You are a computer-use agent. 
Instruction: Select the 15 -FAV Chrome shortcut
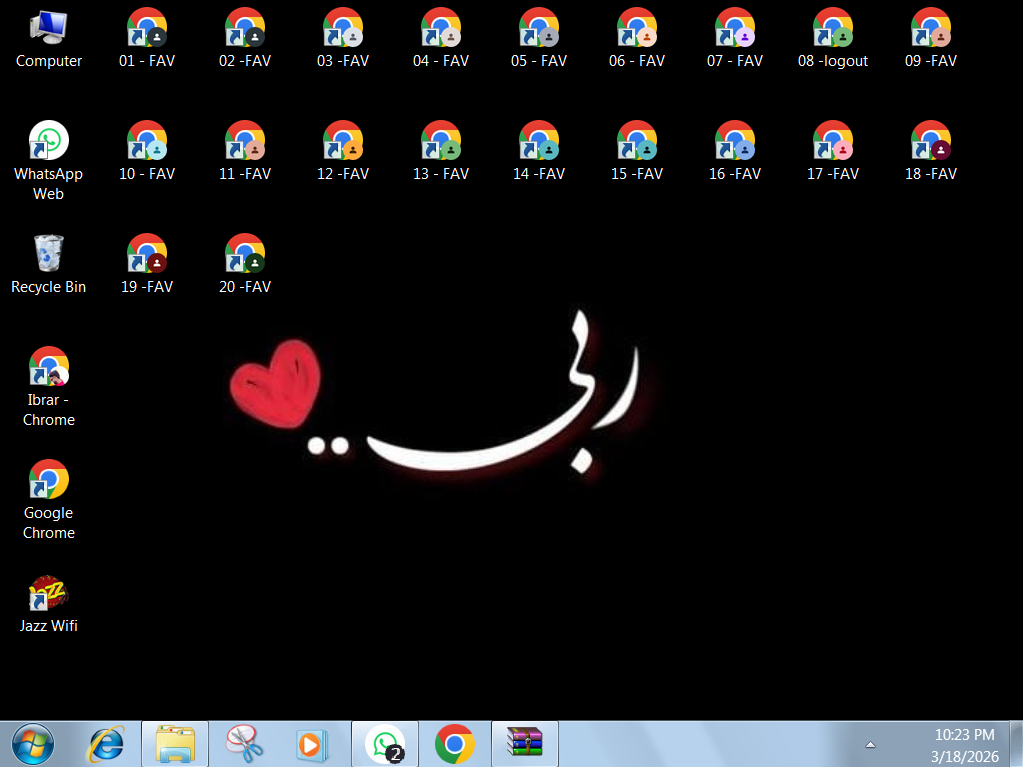(637, 152)
